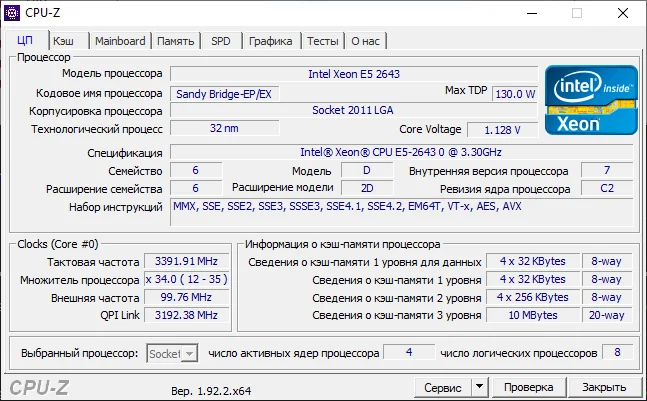Viewport: 647px width, 401px height.
Task: Open the Mainboard tab
Action: [x=120, y=41]
